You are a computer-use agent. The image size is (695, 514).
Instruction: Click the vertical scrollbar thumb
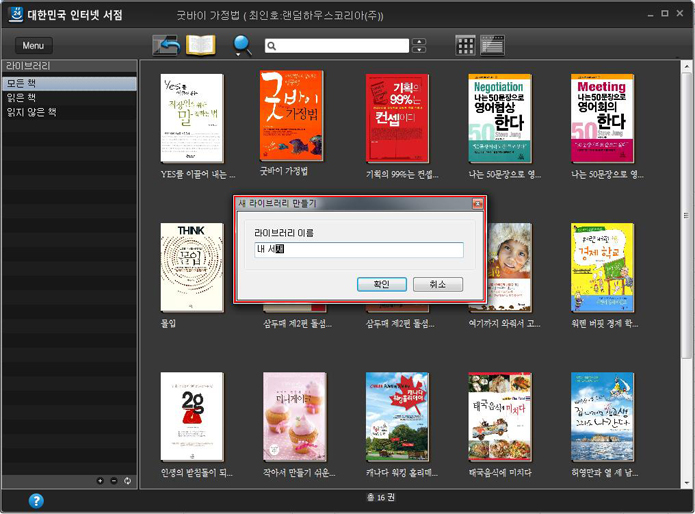[687, 216]
